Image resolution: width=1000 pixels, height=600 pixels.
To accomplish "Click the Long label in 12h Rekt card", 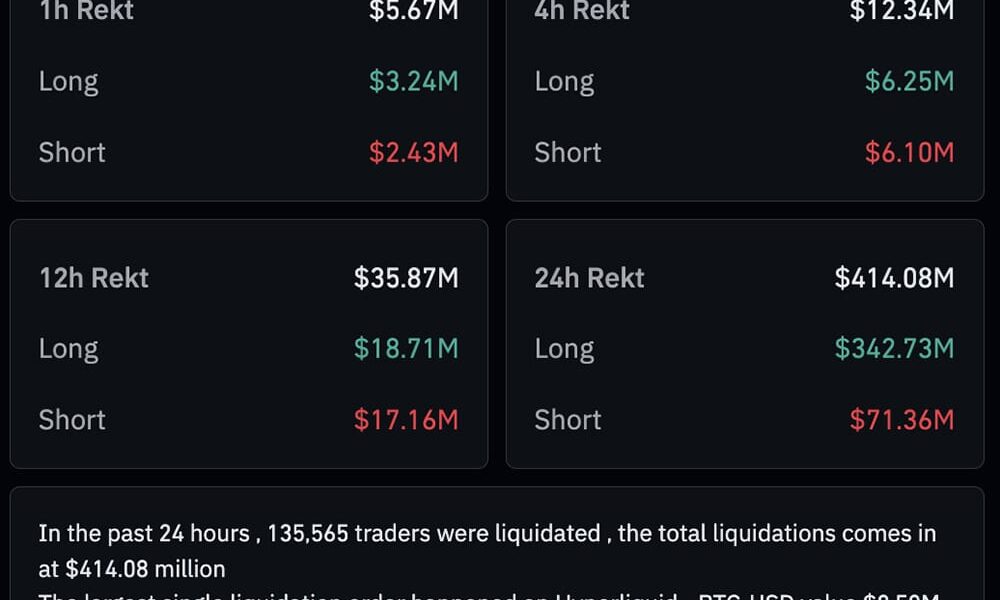I will click(68, 348).
